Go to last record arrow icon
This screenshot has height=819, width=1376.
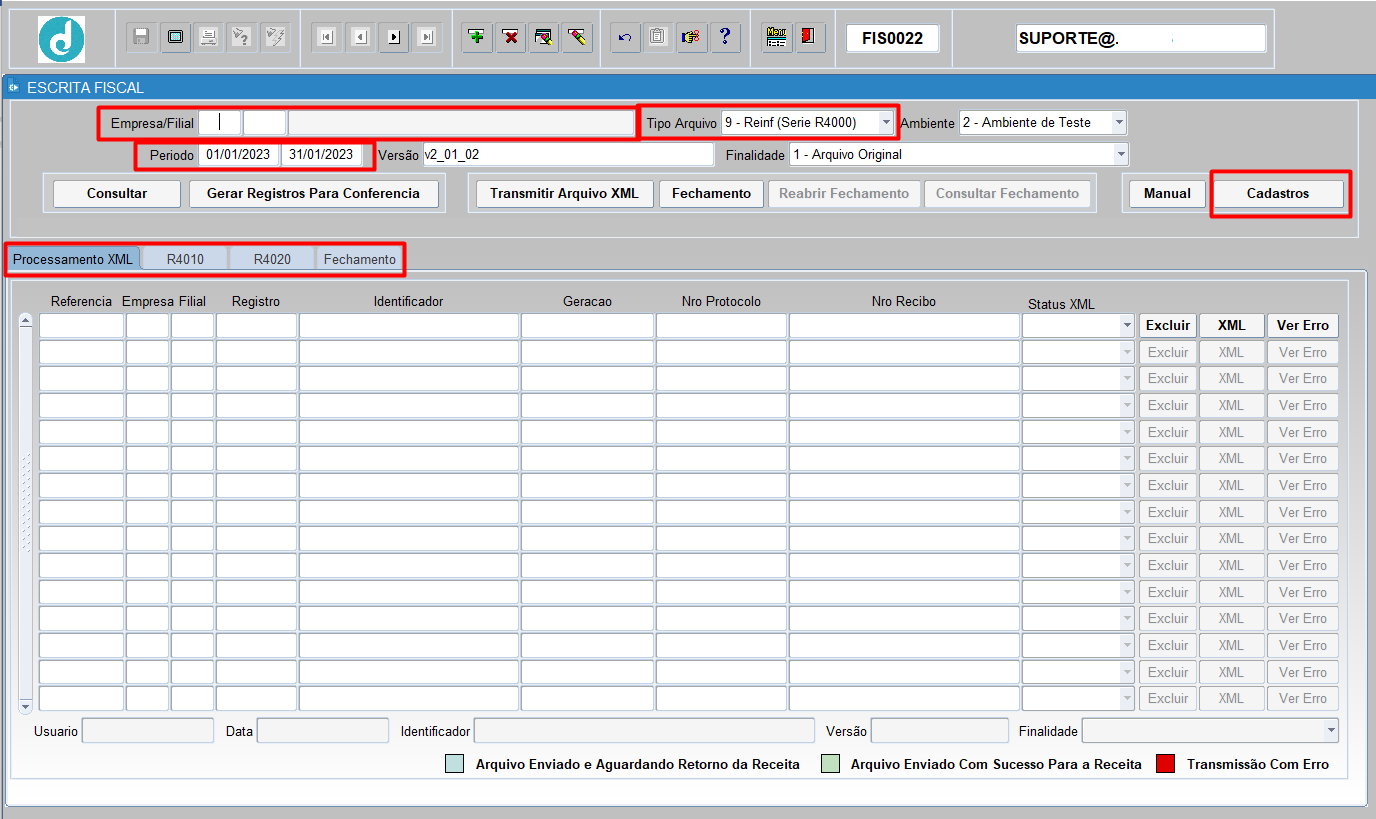pos(427,37)
